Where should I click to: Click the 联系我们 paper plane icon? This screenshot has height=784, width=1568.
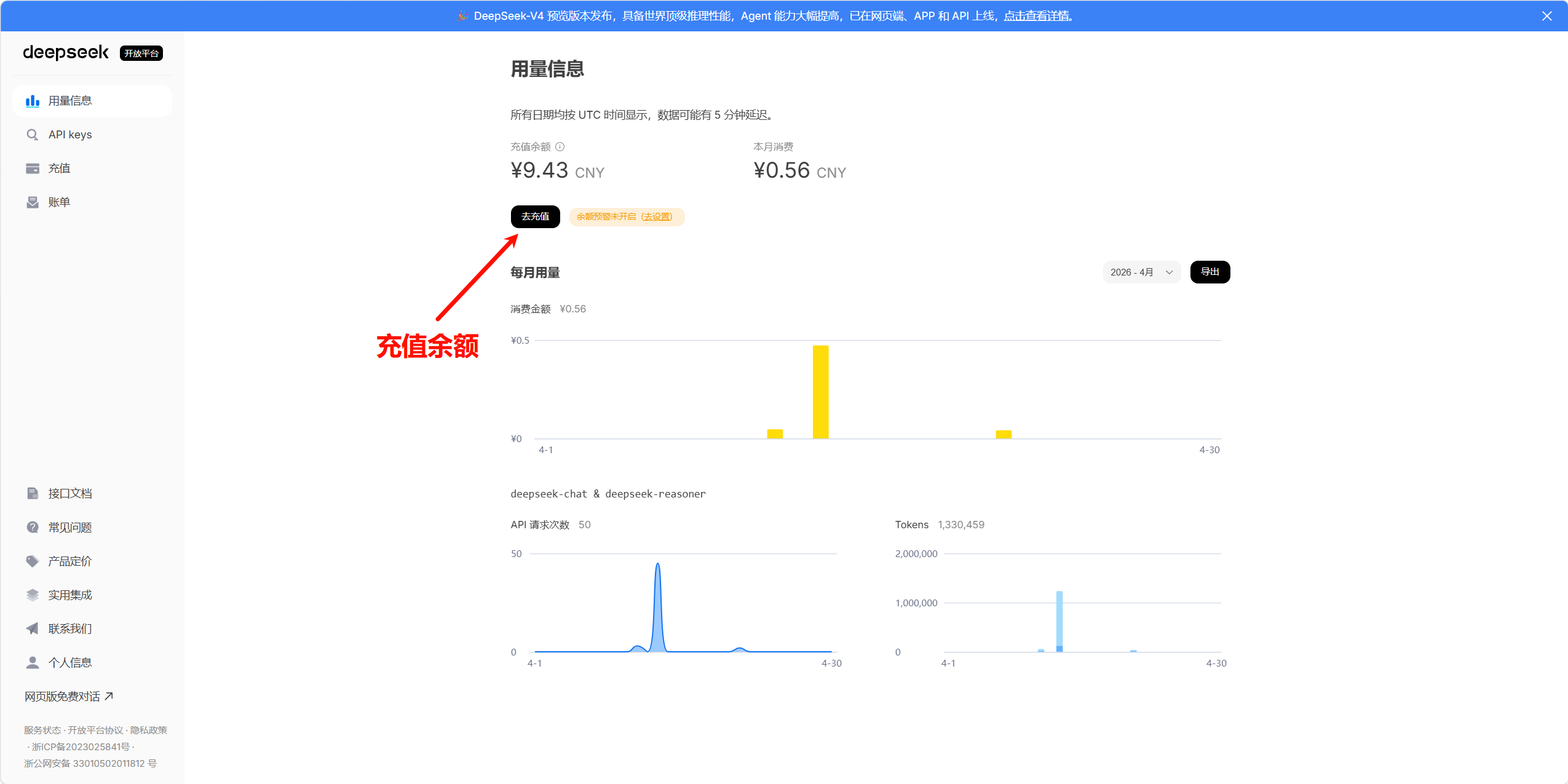33,628
